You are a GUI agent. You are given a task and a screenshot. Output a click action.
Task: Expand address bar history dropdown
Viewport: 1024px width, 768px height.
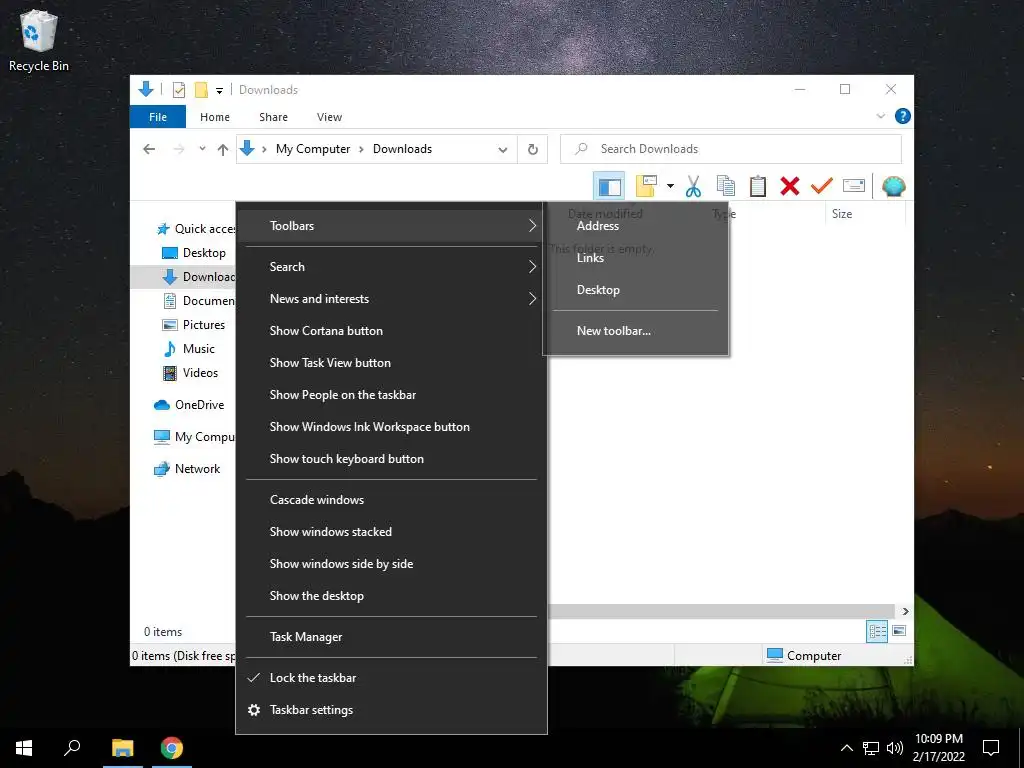point(503,150)
